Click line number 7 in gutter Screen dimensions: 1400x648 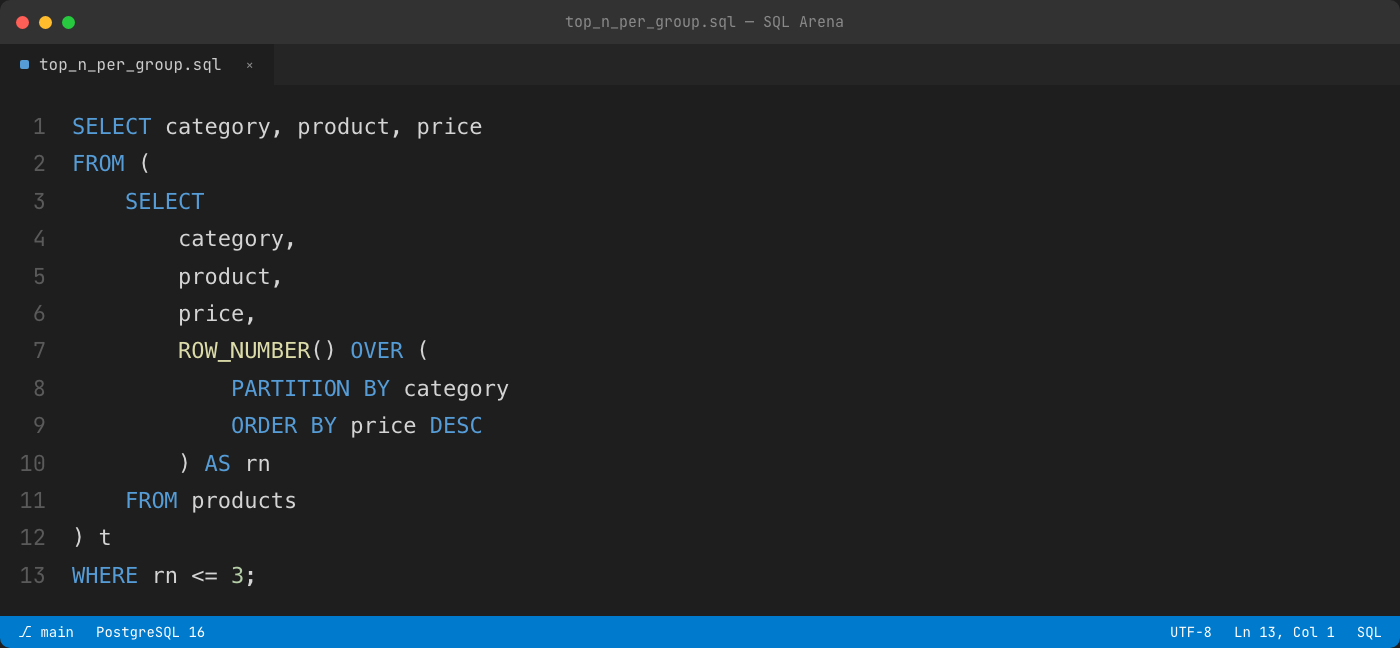click(x=39, y=351)
